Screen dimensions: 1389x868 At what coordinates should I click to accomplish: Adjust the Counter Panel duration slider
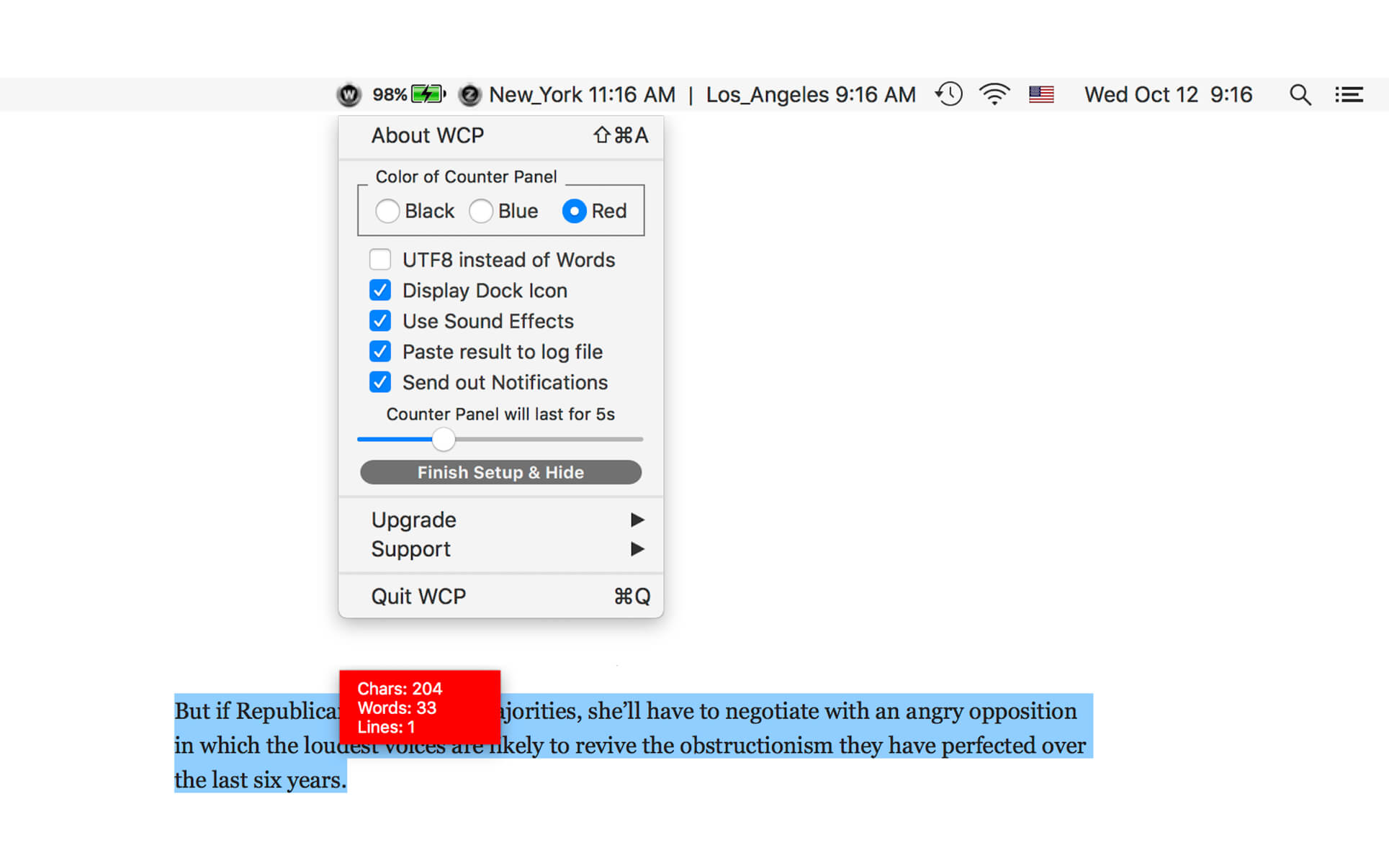444,438
